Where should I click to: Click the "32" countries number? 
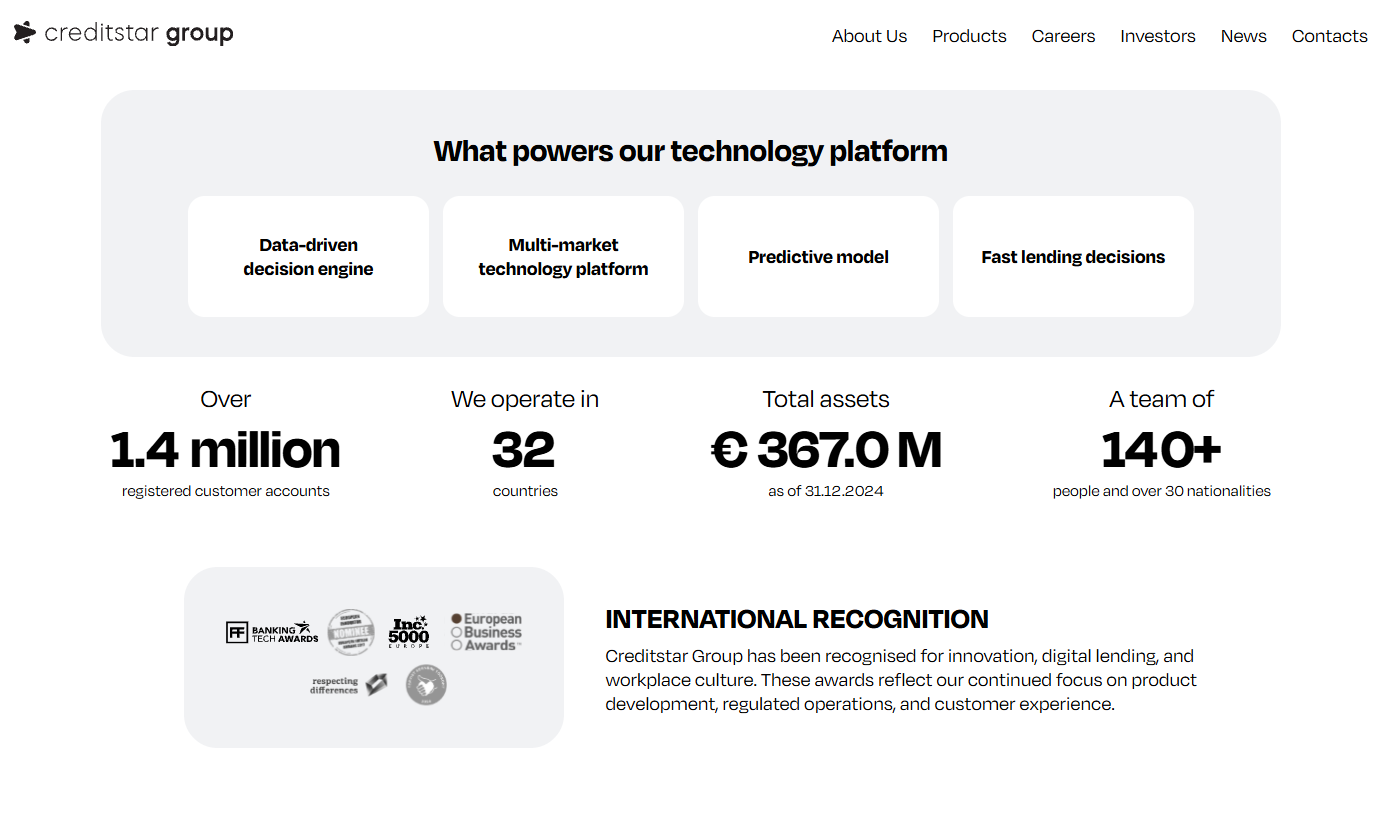523,449
